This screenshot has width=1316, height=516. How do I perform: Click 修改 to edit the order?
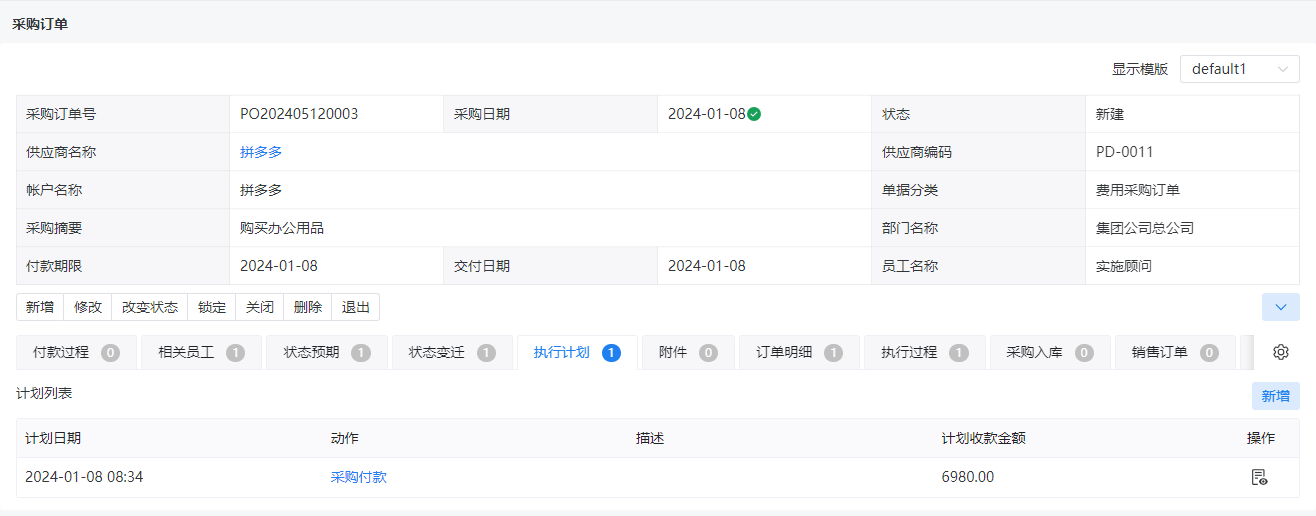[88, 307]
